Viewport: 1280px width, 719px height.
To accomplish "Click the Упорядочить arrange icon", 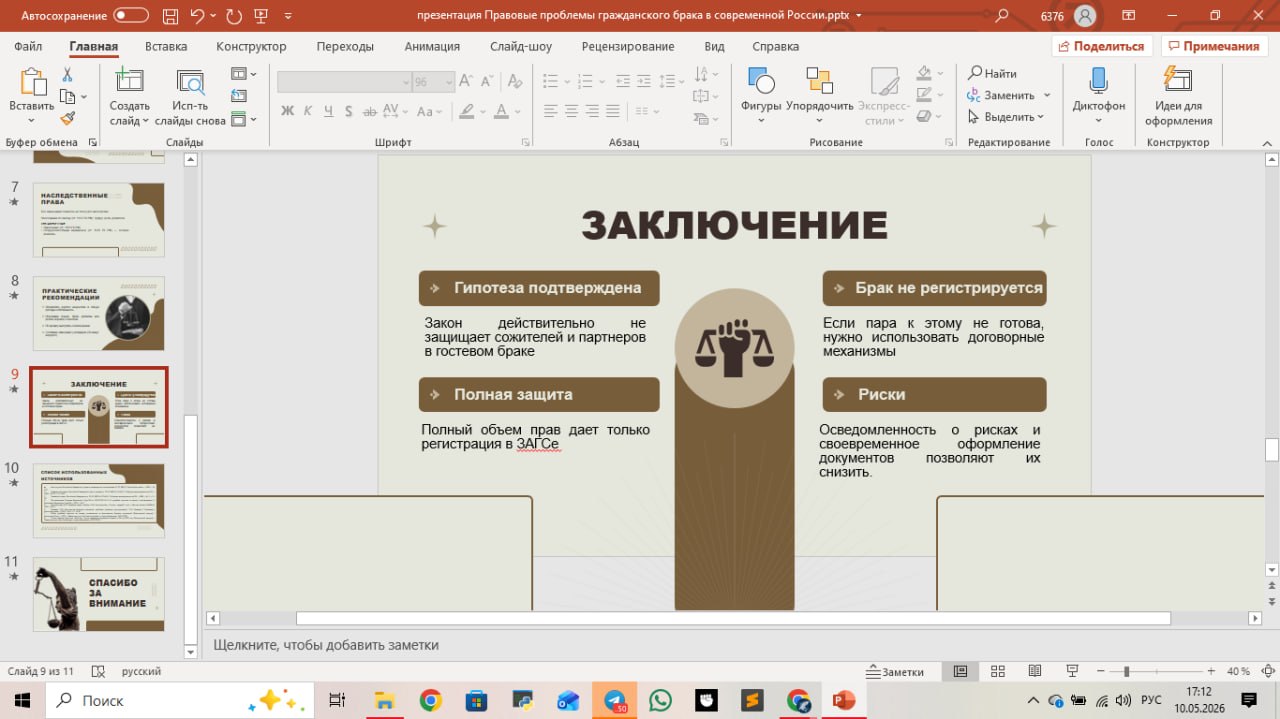I will pos(819,82).
